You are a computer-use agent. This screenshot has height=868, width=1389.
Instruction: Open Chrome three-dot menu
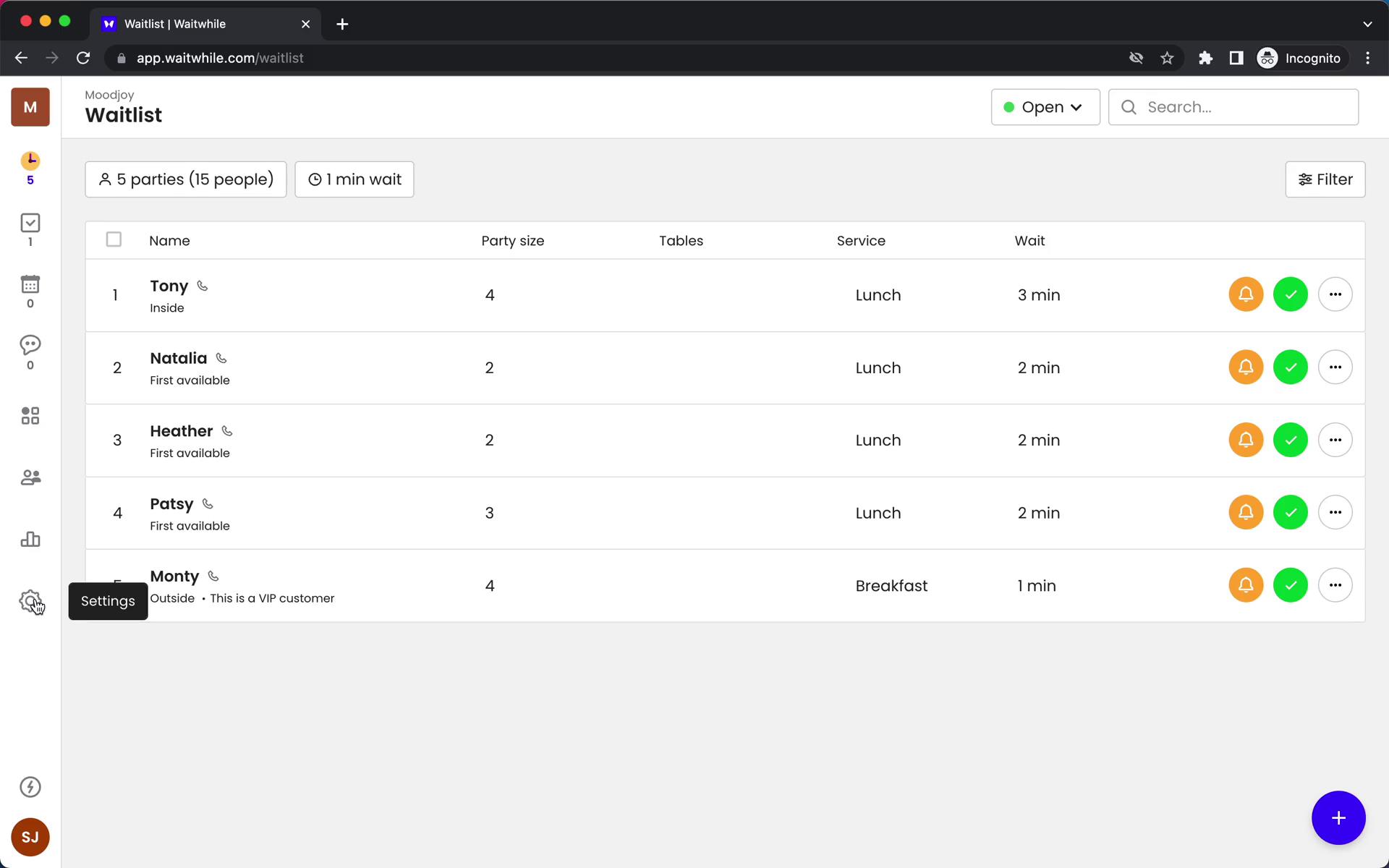1367,58
